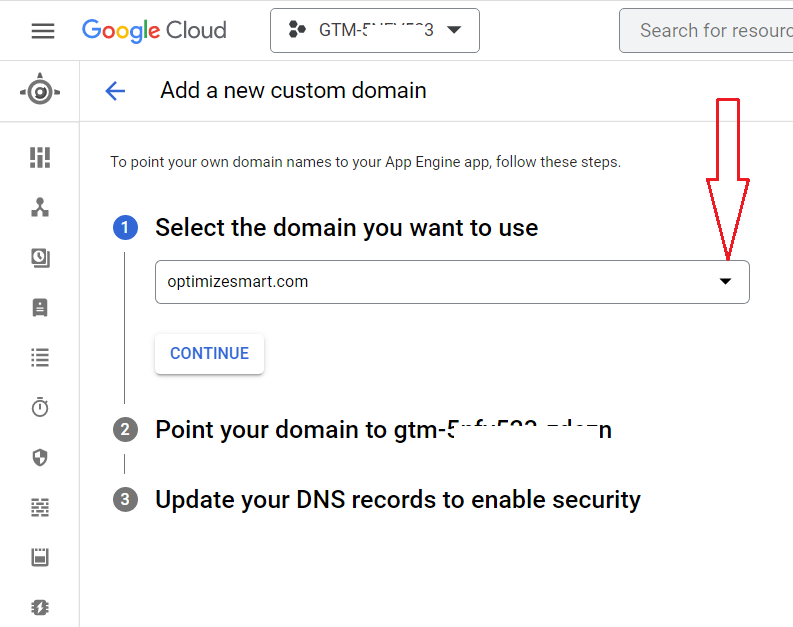Click the Google Cloud logo
Image resolution: width=793 pixels, height=627 pixels.
point(154,30)
